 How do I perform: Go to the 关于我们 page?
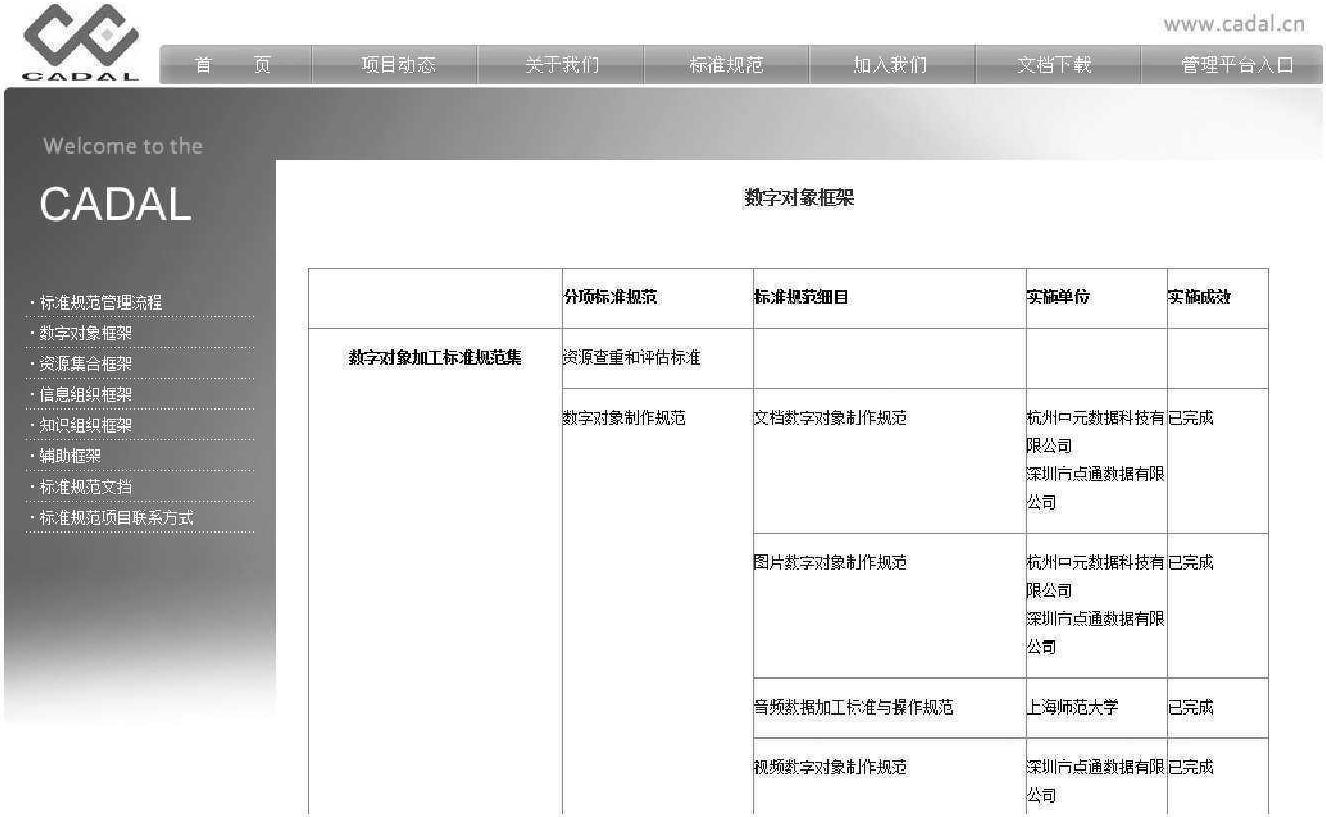[562, 66]
